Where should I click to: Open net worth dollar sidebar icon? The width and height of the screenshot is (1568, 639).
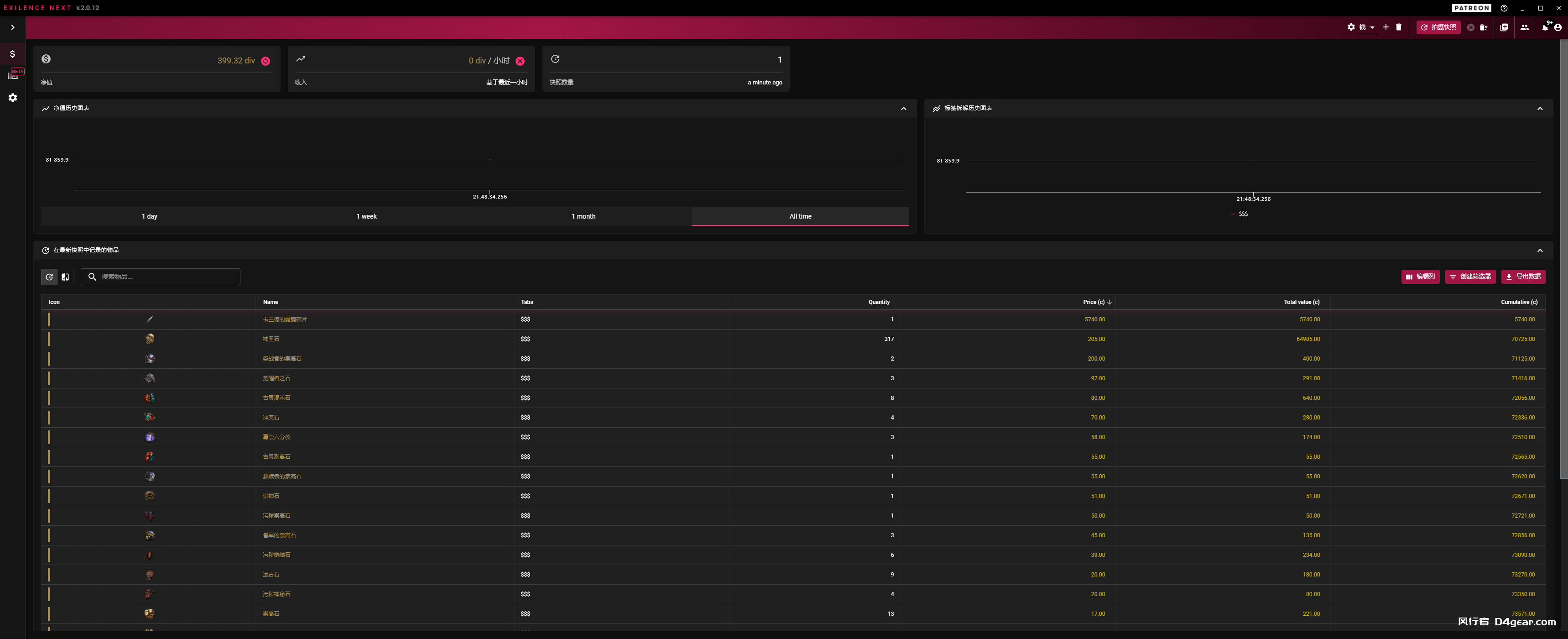[12, 53]
